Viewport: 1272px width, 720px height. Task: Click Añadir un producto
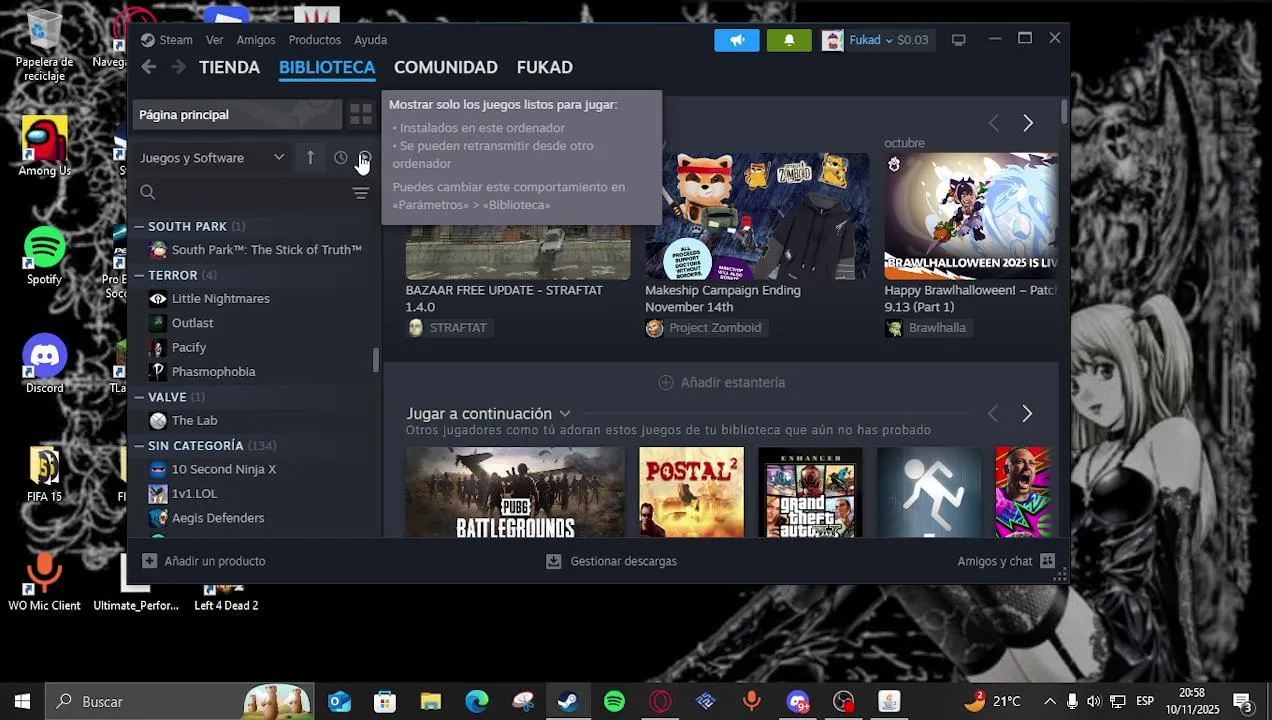pyautogui.click(x=204, y=561)
